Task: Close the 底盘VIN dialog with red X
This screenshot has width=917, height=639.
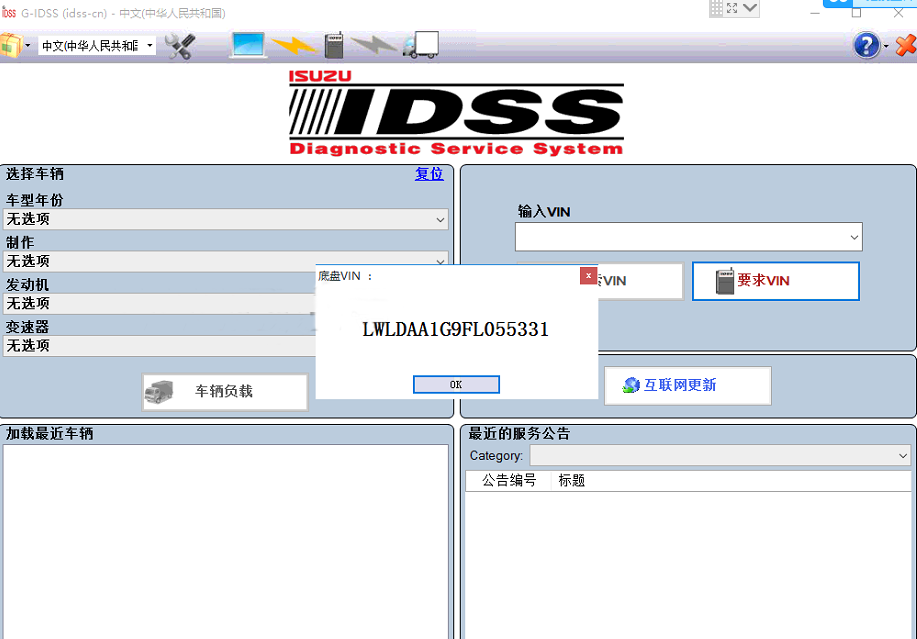Action: (588, 276)
